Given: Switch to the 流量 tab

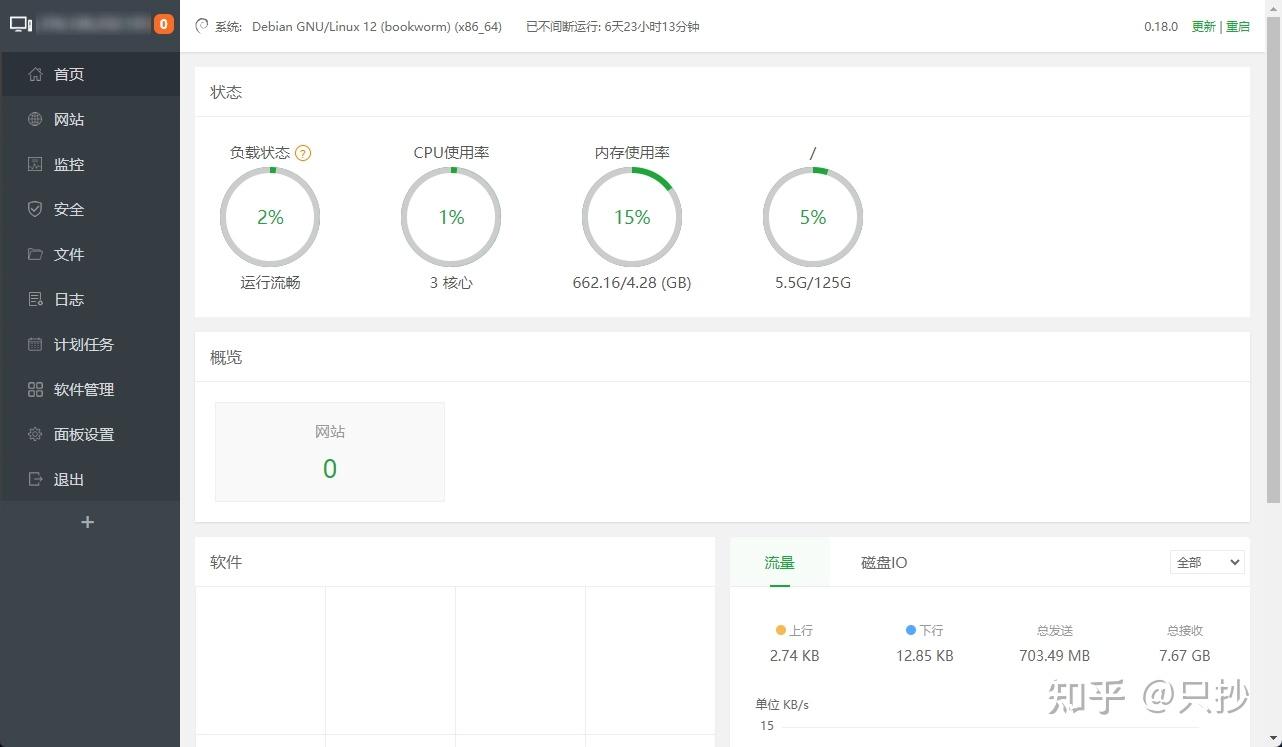Looking at the screenshot, I should (x=780, y=562).
